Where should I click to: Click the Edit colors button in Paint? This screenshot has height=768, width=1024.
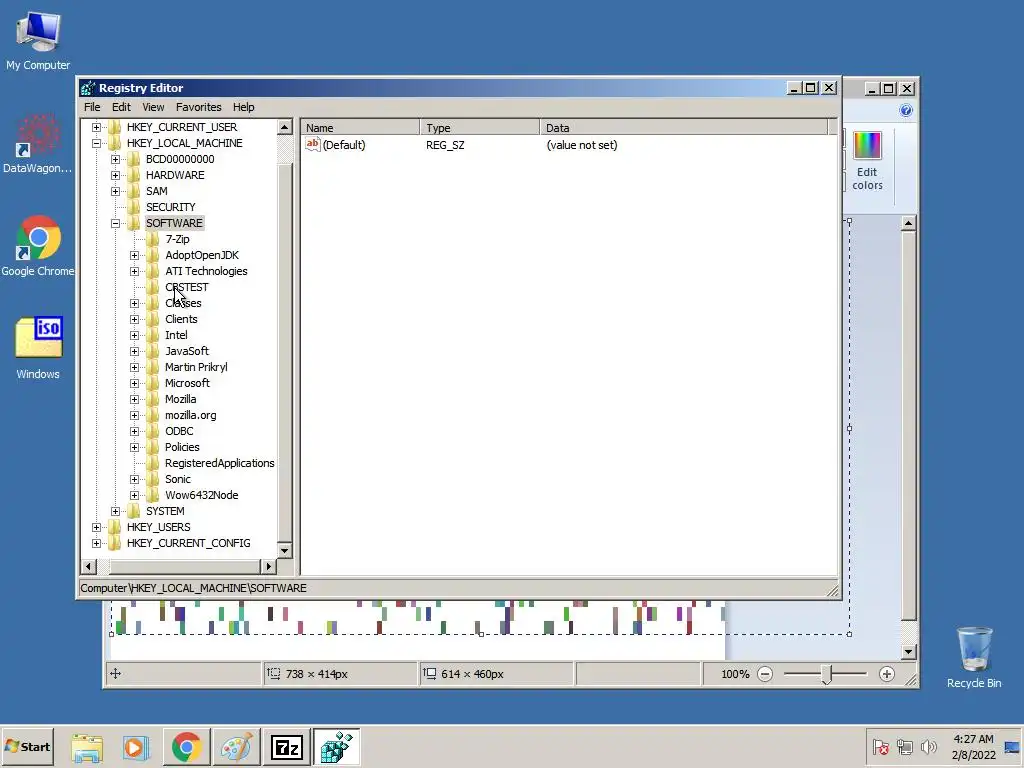tap(867, 161)
